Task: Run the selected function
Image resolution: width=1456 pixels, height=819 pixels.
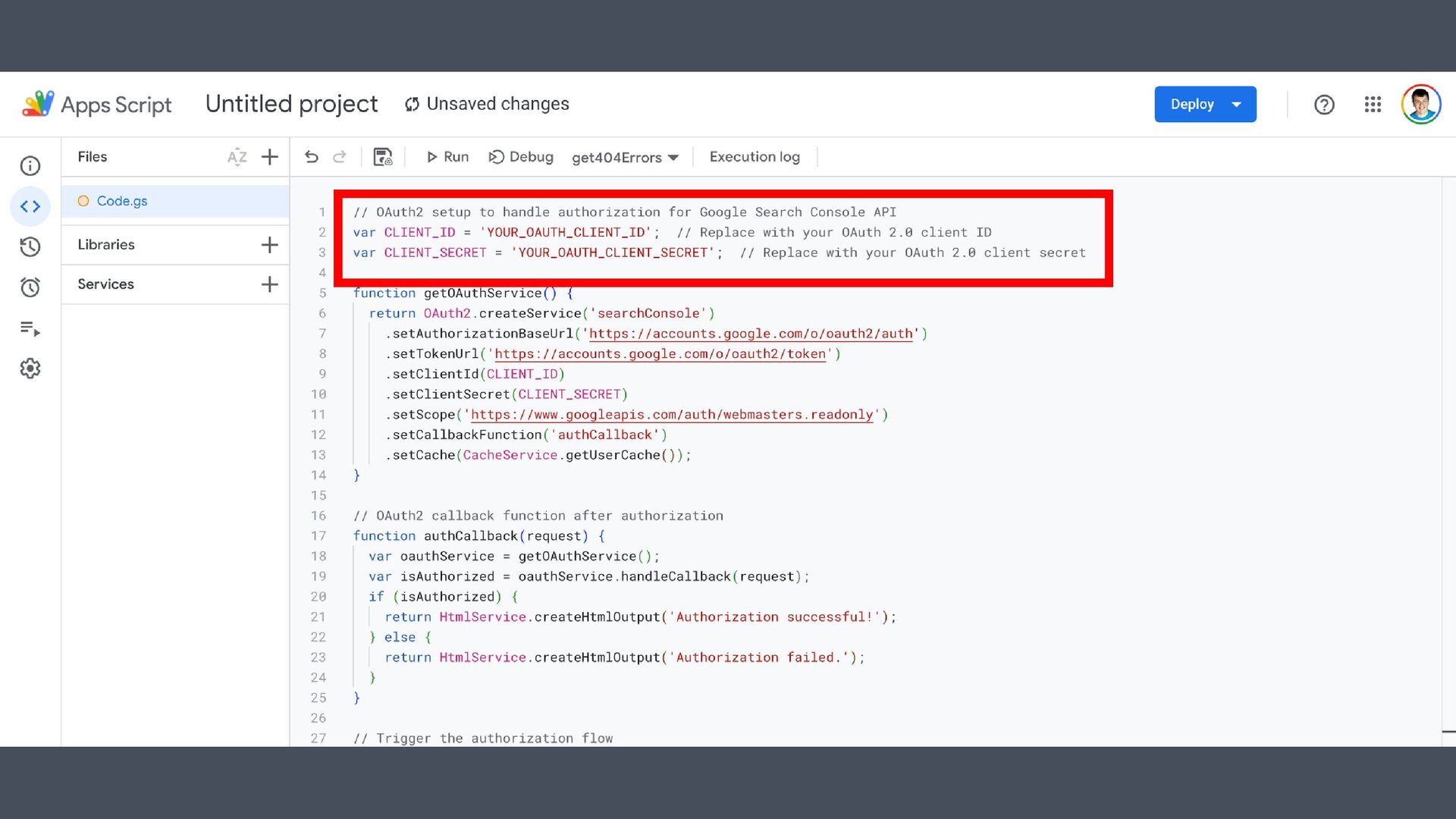Action: tap(447, 157)
